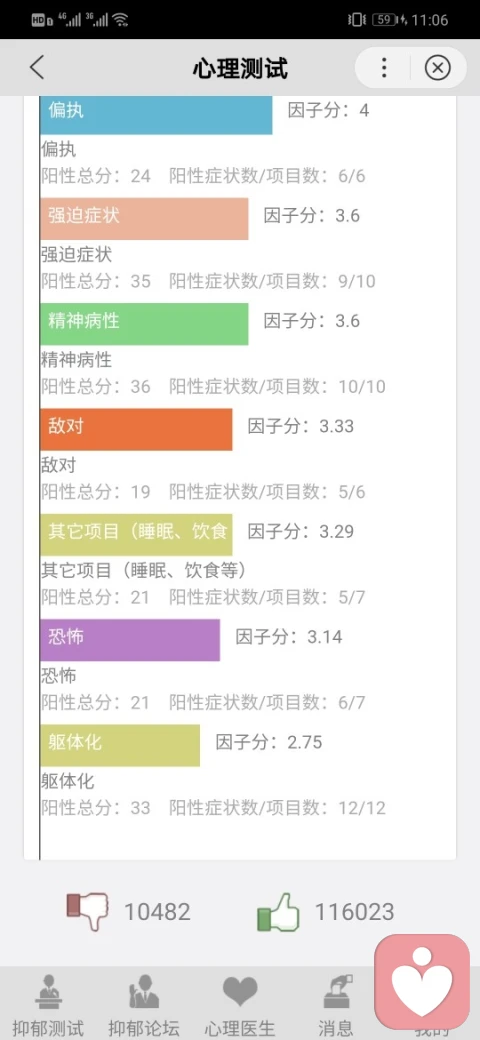Select the 其它项目 sleep and diet bar
480x1040 pixels.
click(136, 535)
